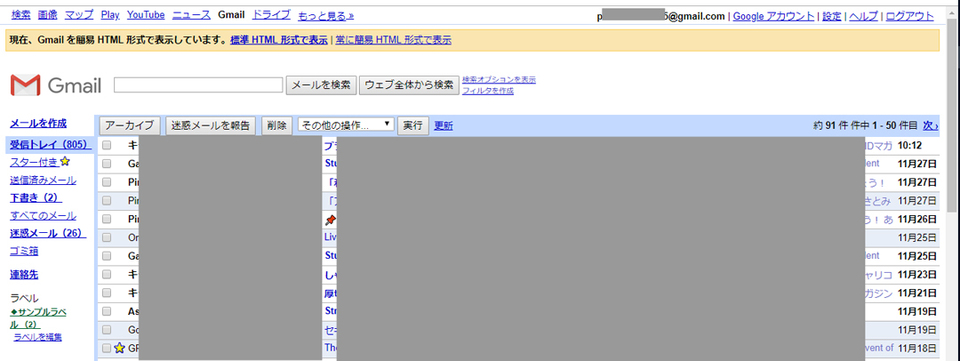Open the 受信トレイ (805) folder
Image resolution: width=960 pixels, height=361 pixels.
pos(50,145)
